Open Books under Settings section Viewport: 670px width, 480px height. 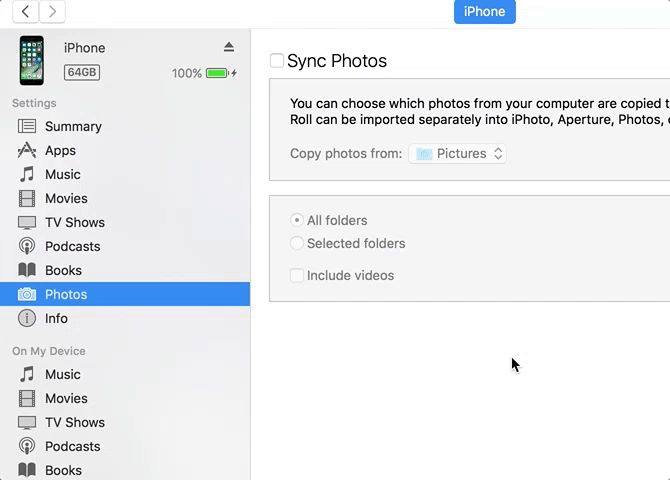pyautogui.click(x=63, y=270)
